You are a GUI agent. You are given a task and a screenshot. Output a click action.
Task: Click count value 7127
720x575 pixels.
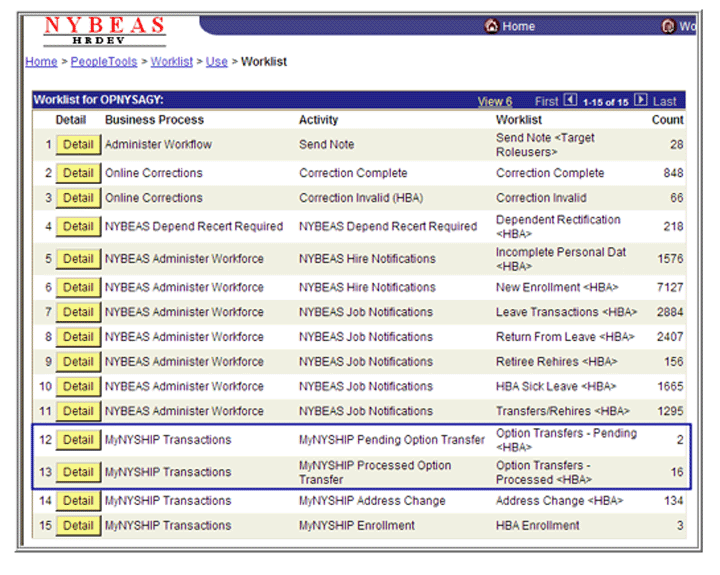click(x=670, y=288)
